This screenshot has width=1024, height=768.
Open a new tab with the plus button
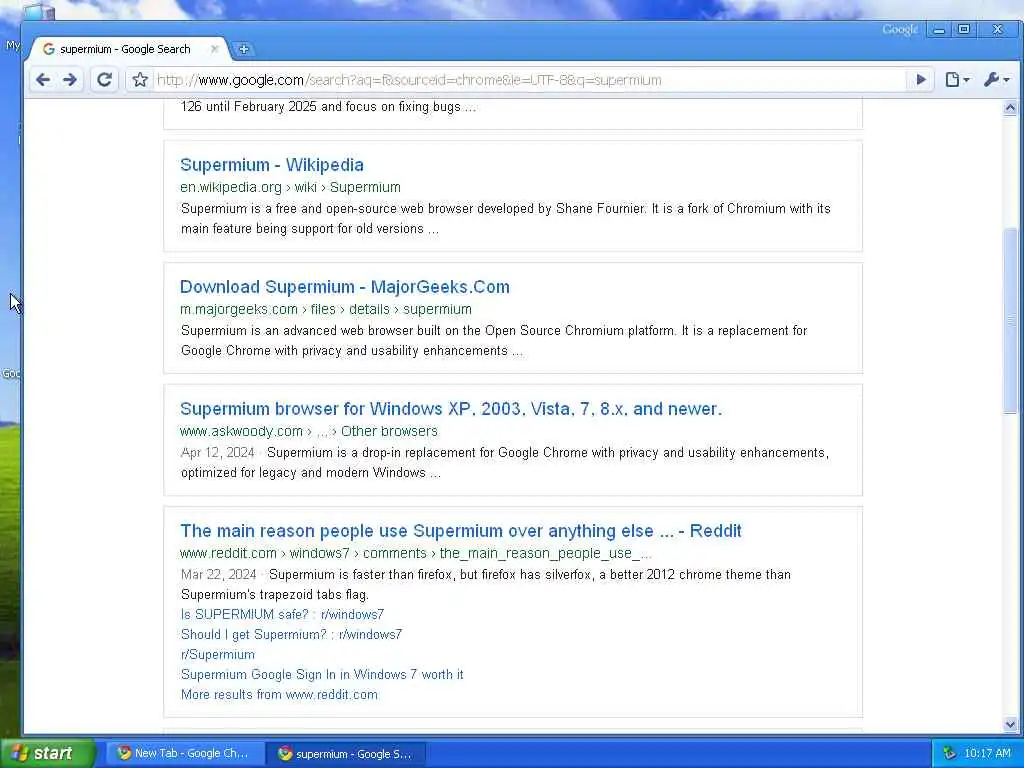pyautogui.click(x=244, y=49)
